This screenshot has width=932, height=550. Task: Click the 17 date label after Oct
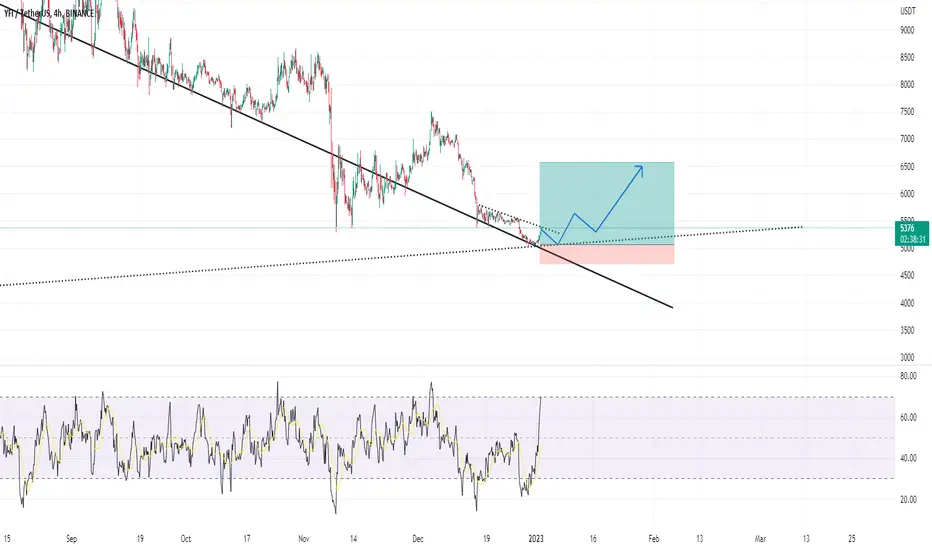(x=247, y=539)
